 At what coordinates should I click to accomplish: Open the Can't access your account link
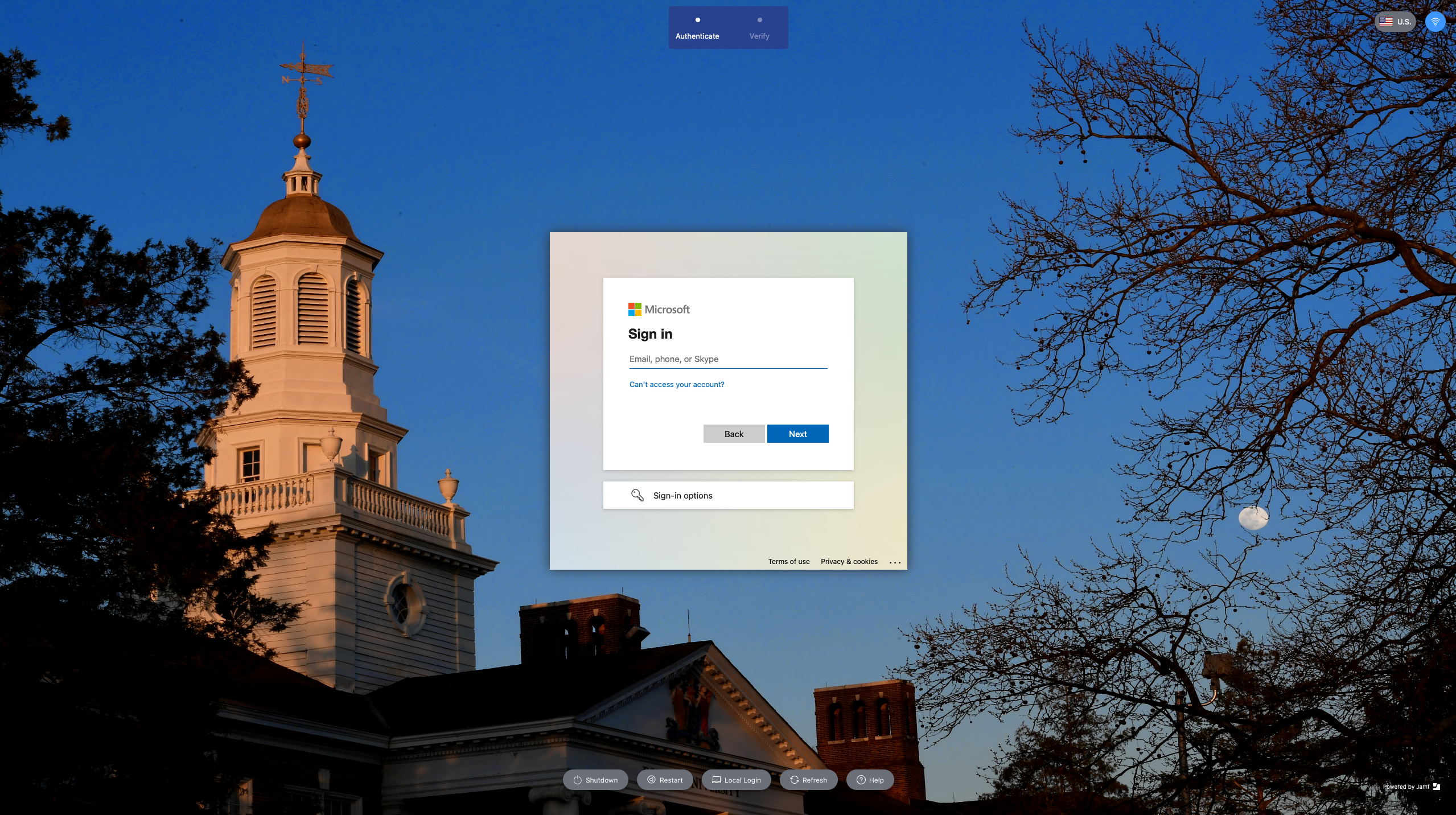pyautogui.click(x=676, y=385)
